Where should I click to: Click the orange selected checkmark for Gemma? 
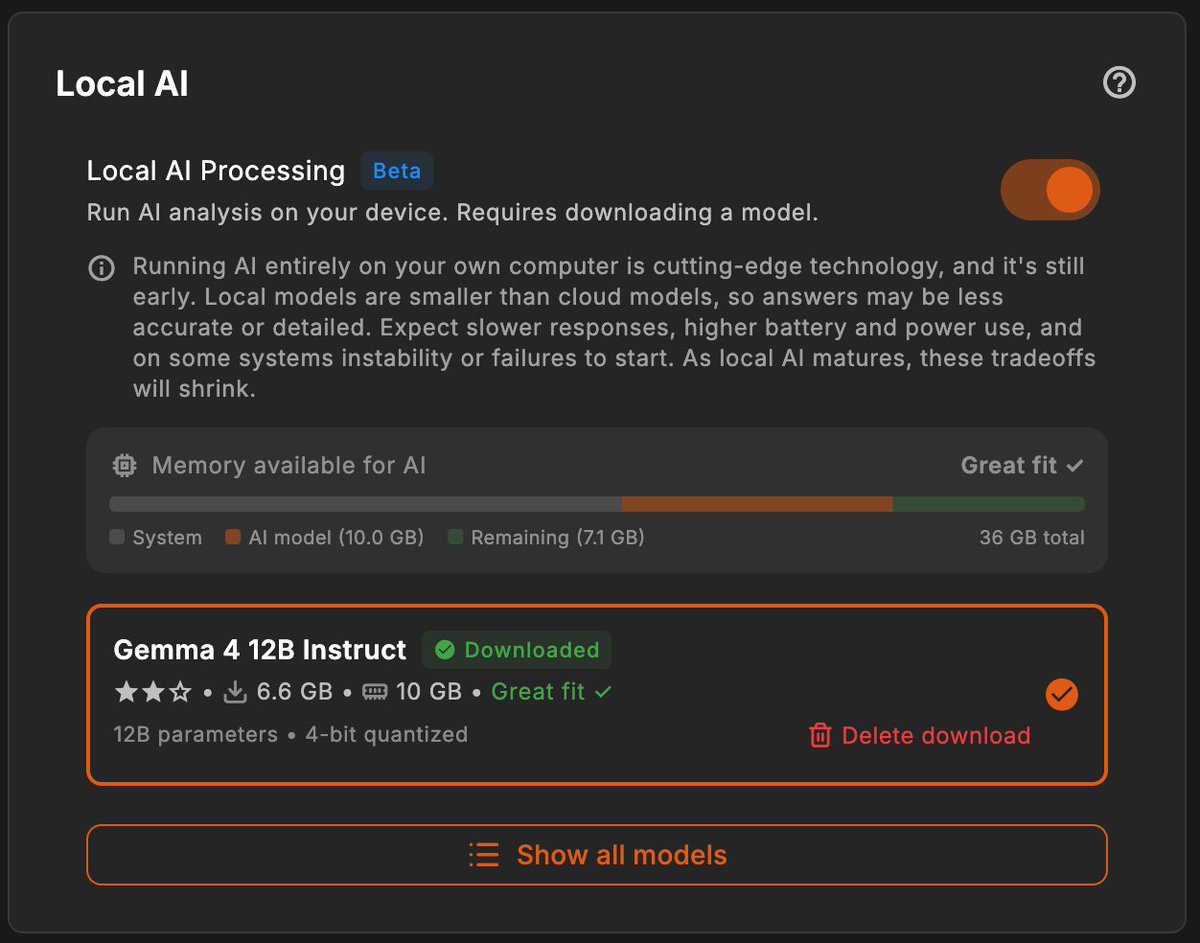(1062, 694)
